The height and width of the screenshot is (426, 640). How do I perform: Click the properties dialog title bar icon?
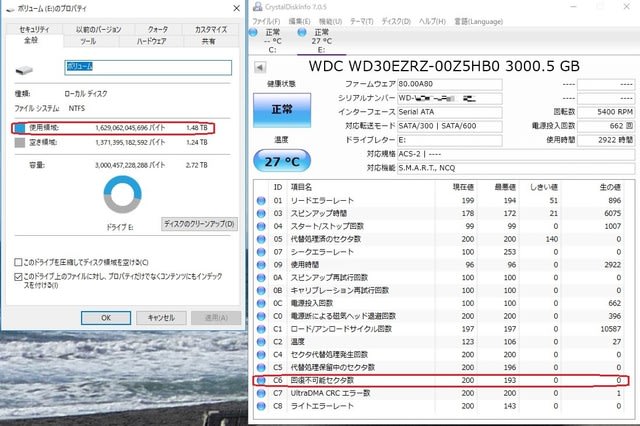point(11,9)
